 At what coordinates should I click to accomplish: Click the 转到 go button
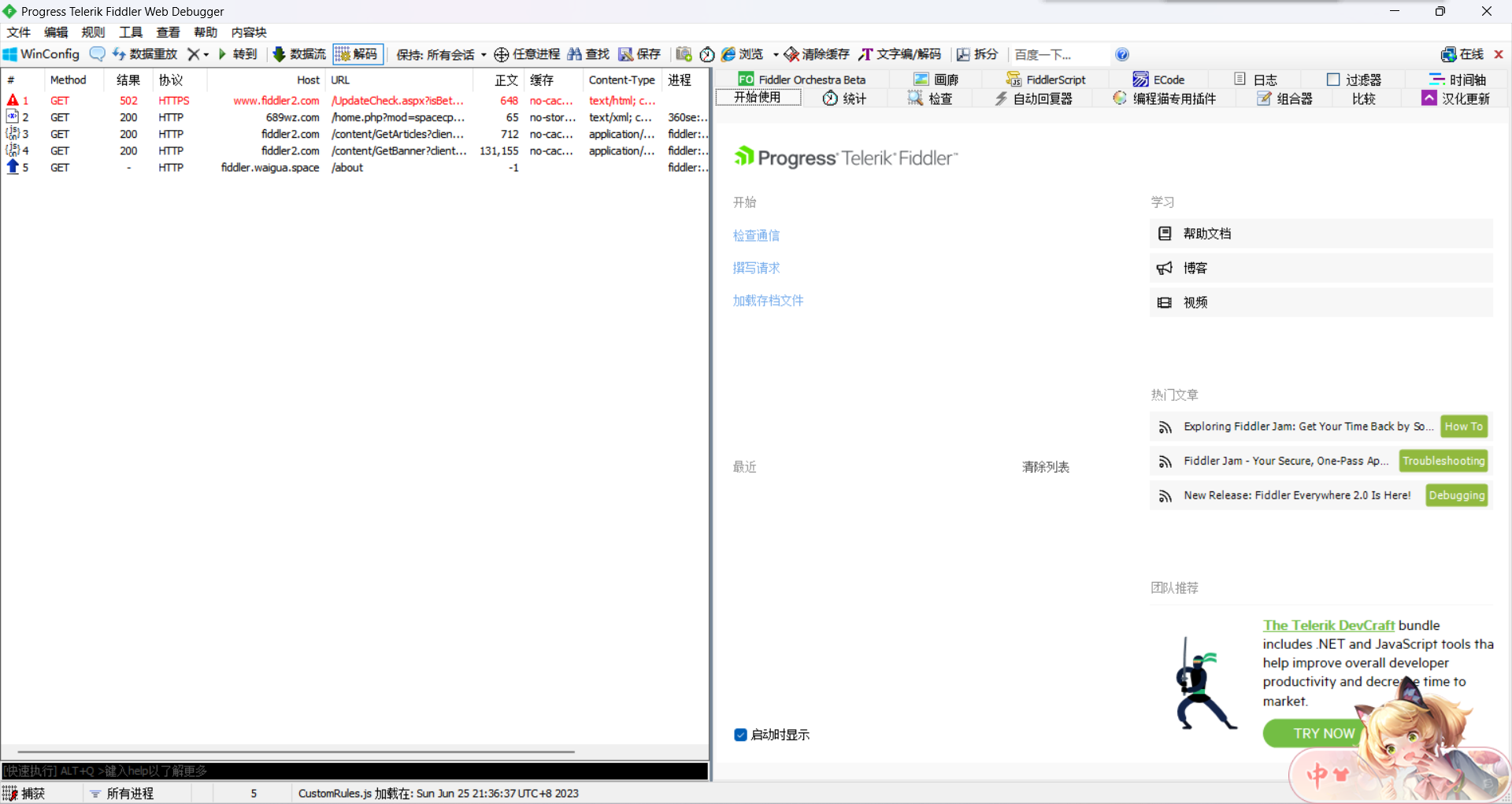238,54
